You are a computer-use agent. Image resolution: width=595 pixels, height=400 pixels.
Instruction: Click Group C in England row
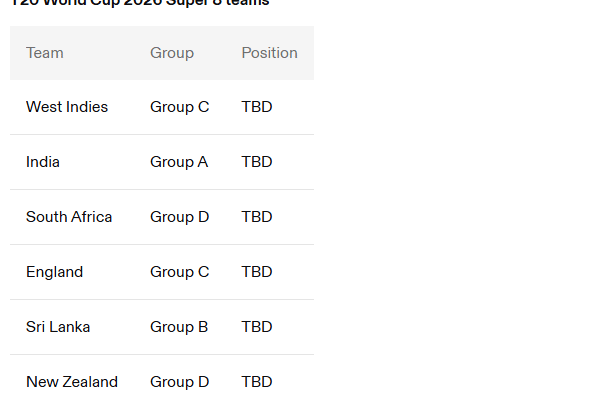pyautogui.click(x=179, y=272)
